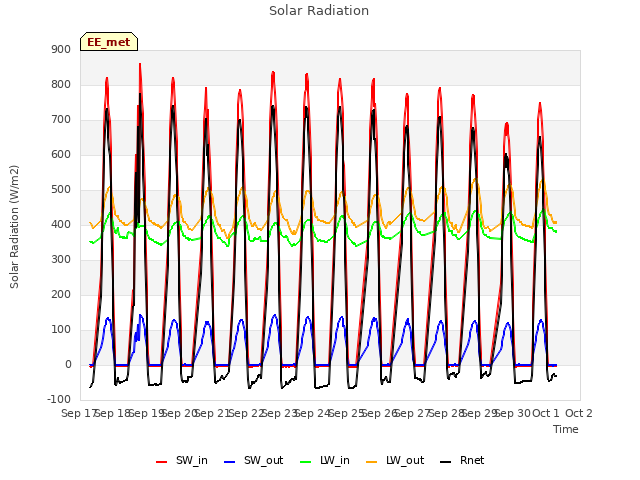Click the Solar Radiation chart title
The height and width of the screenshot is (480, 640).
pyautogui.click(x=319, y=11)
